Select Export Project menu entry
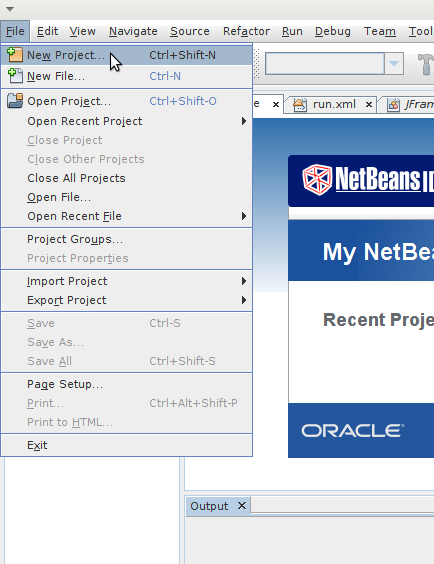434x564 pixels. coord(127,300)
